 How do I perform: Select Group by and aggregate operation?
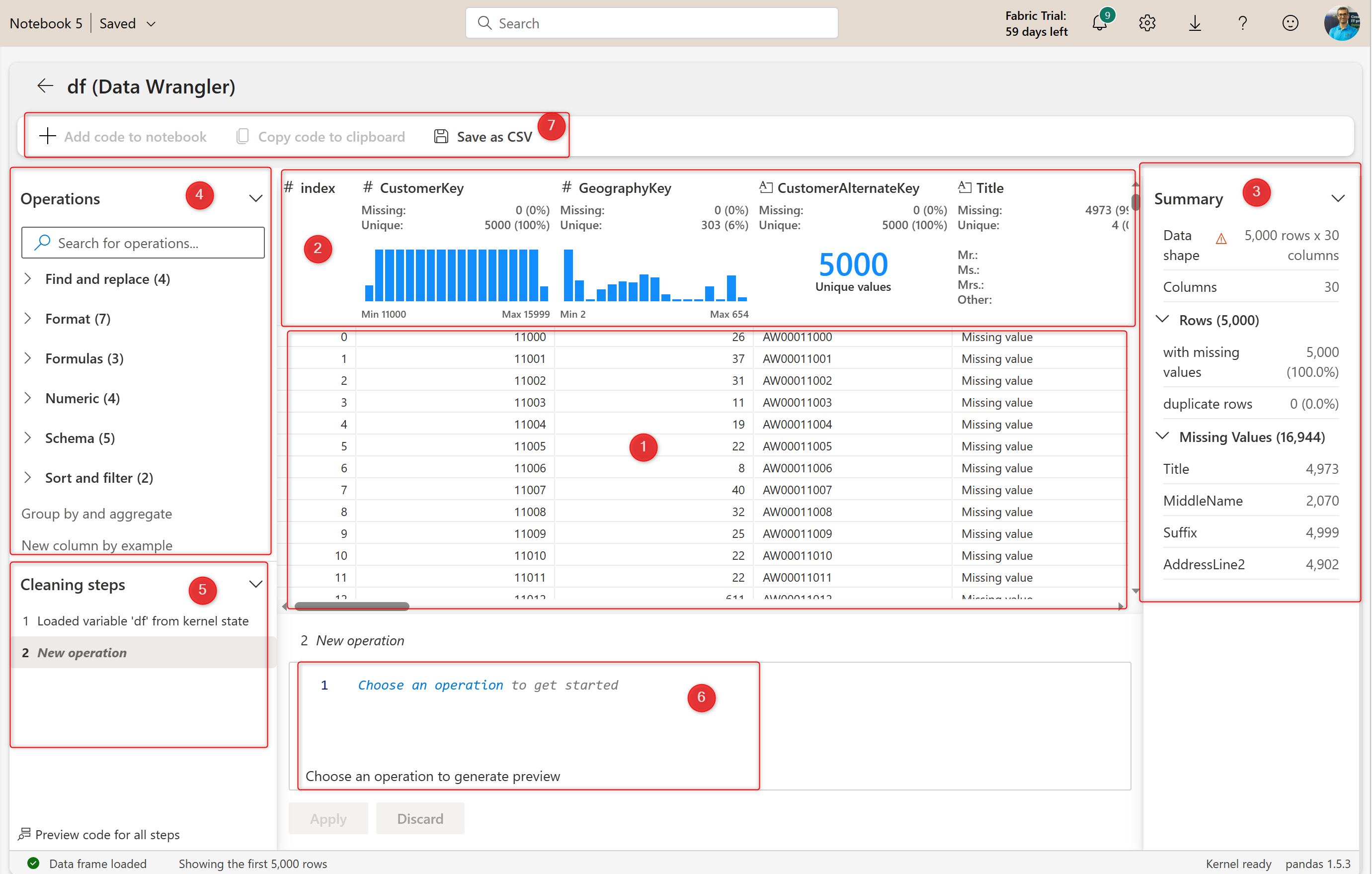click(x=96, y=514)
